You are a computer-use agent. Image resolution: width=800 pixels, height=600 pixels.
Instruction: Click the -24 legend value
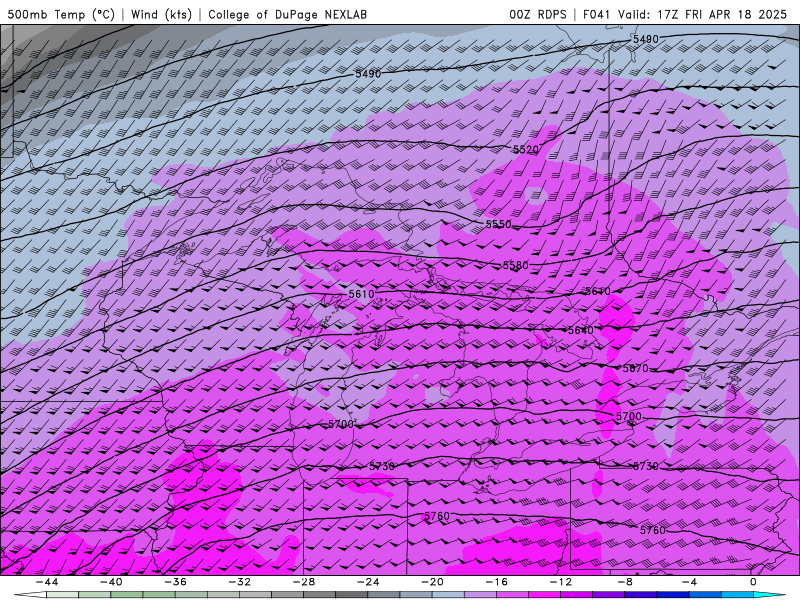point(368,582)
